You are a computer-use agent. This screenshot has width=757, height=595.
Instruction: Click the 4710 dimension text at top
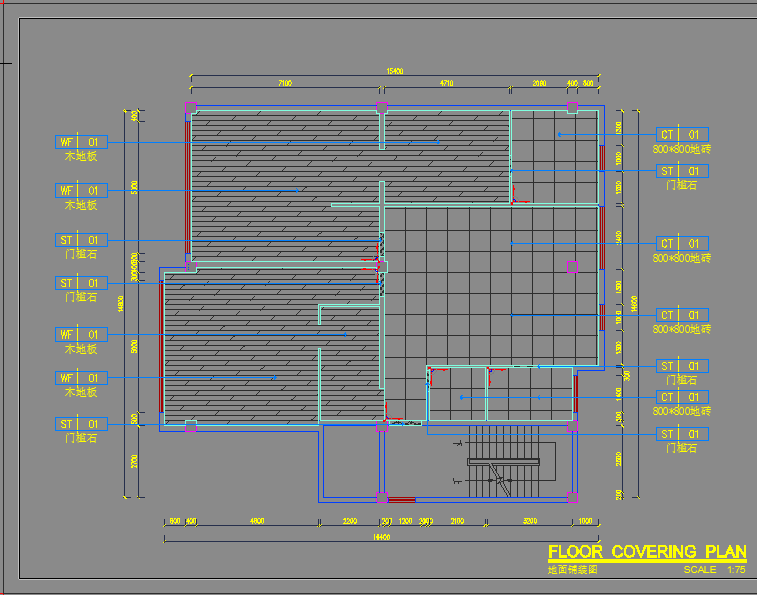point(447,84)
